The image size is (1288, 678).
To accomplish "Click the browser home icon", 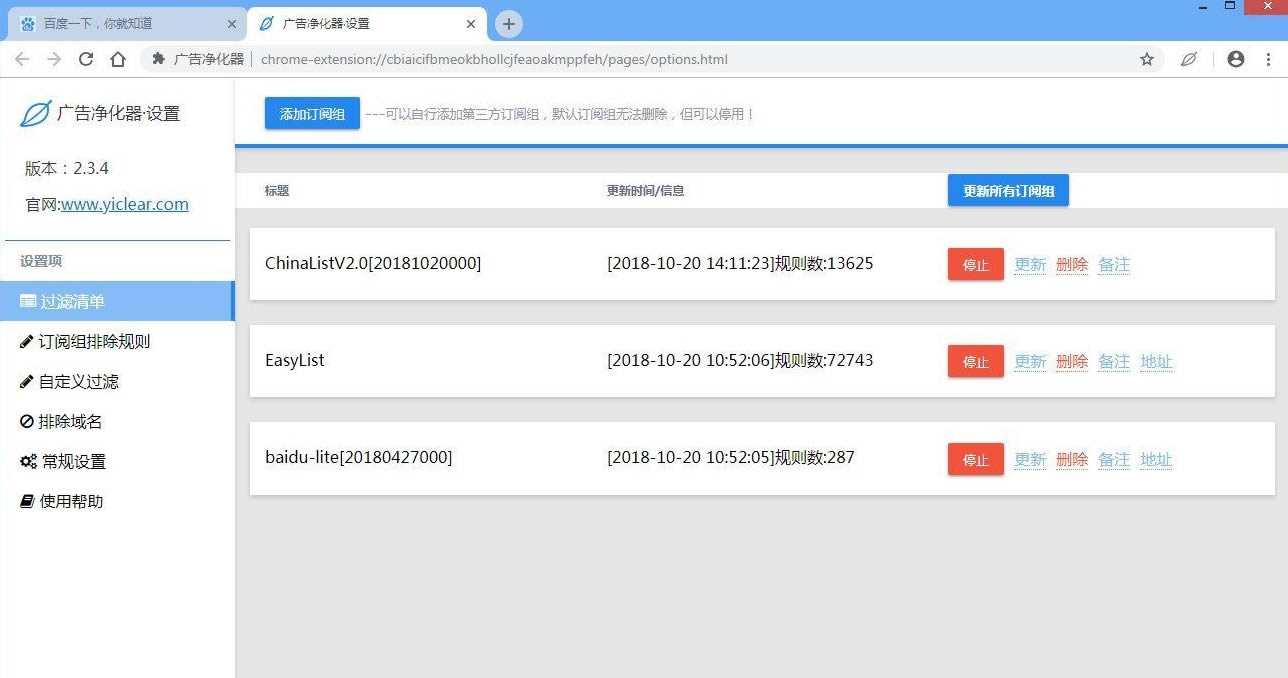I will click(118, 59).
